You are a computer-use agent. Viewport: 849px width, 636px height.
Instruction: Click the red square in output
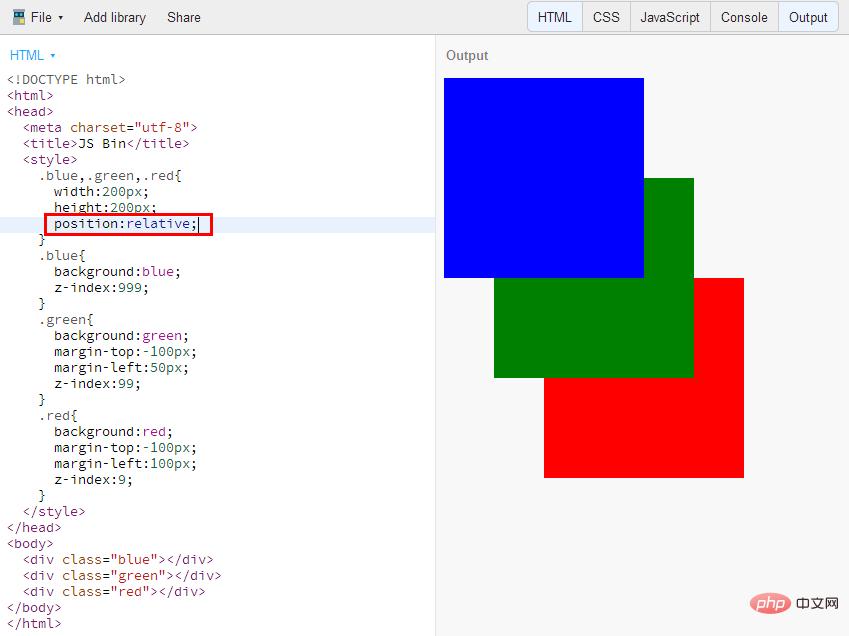[644, 428]
